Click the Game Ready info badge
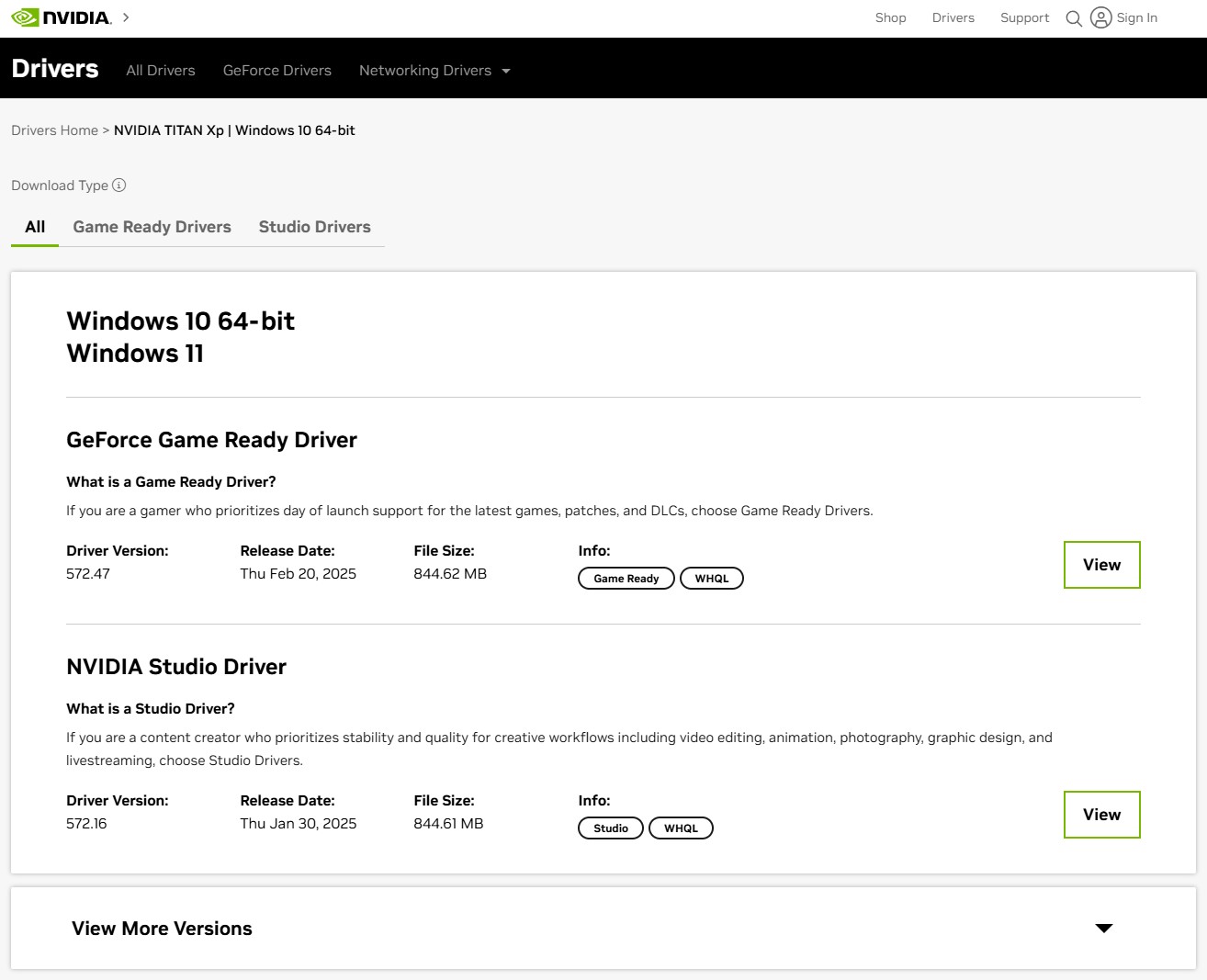Screen dimensions: 1207x980 (626, 579)
